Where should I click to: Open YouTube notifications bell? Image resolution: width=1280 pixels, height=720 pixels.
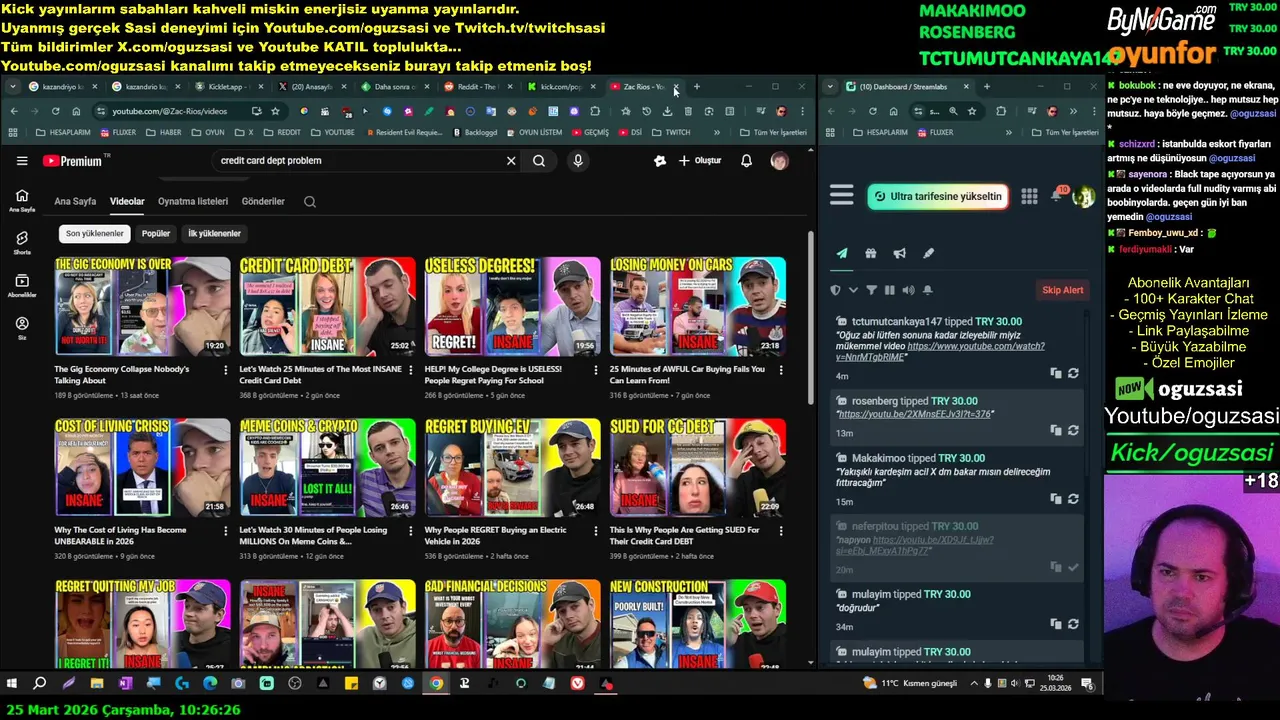tap(746, 160)
